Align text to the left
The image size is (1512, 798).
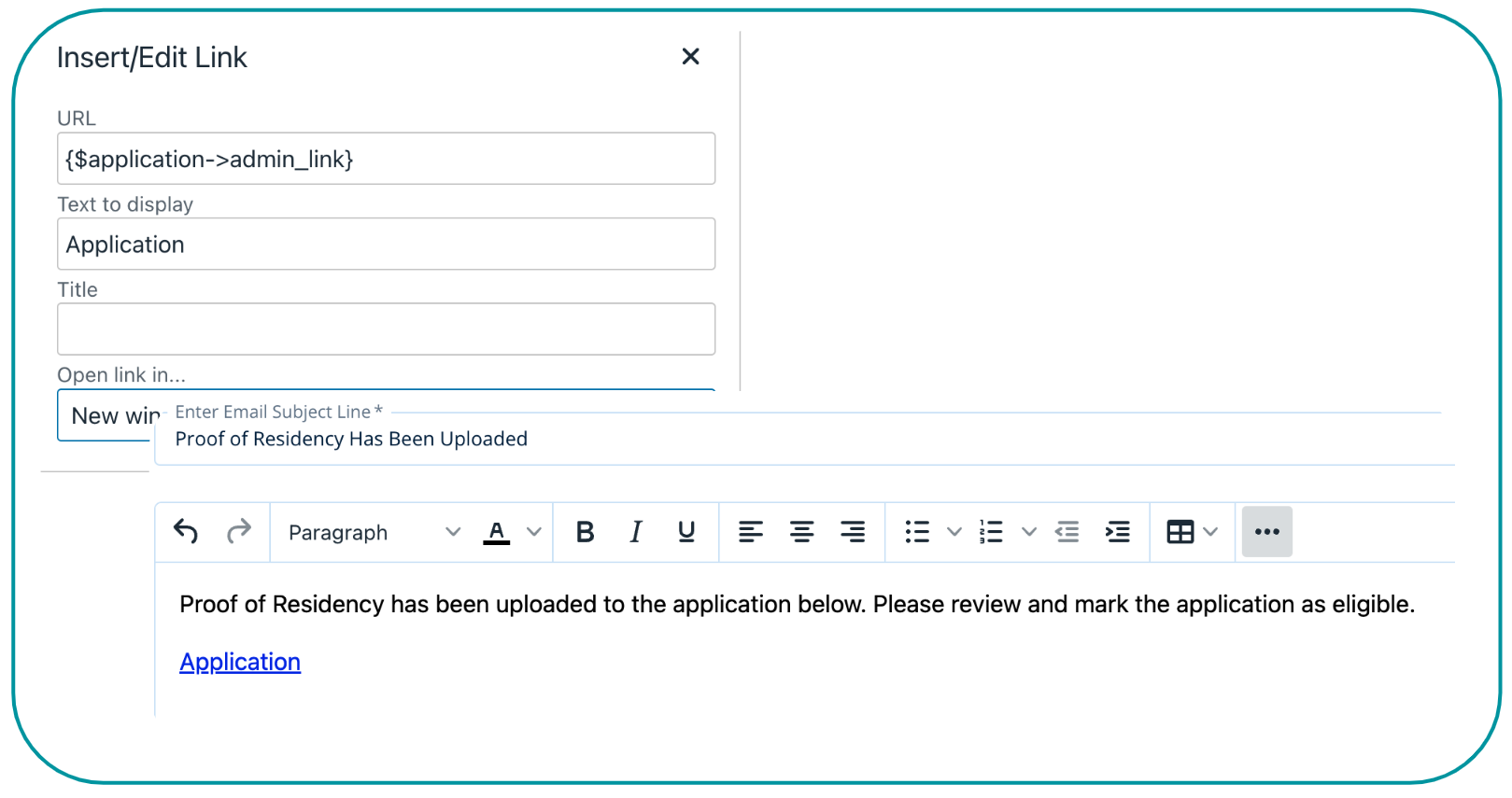(x=751, y=532)
